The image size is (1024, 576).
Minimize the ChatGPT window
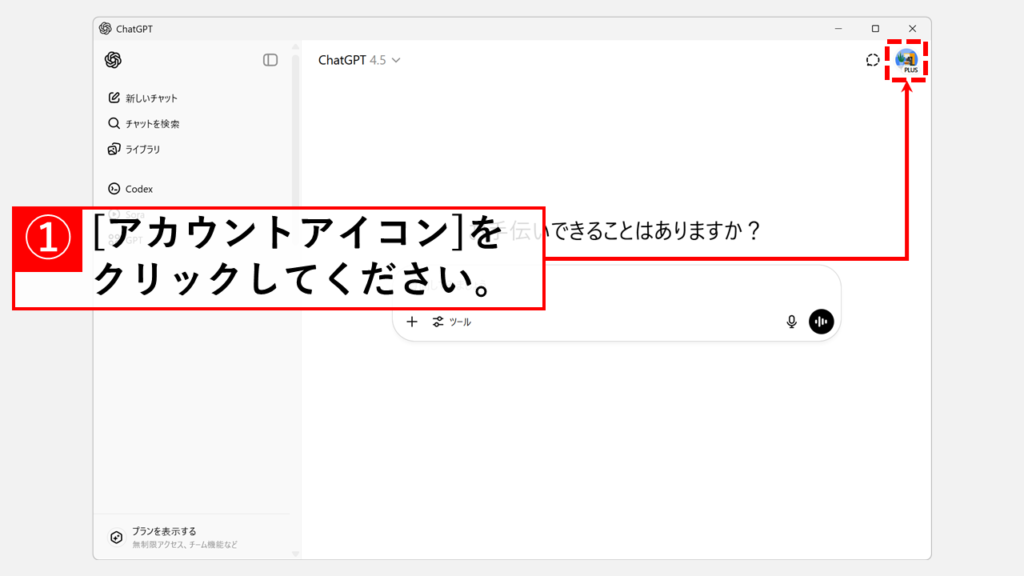pyautogui.click(x=838, y=28)
